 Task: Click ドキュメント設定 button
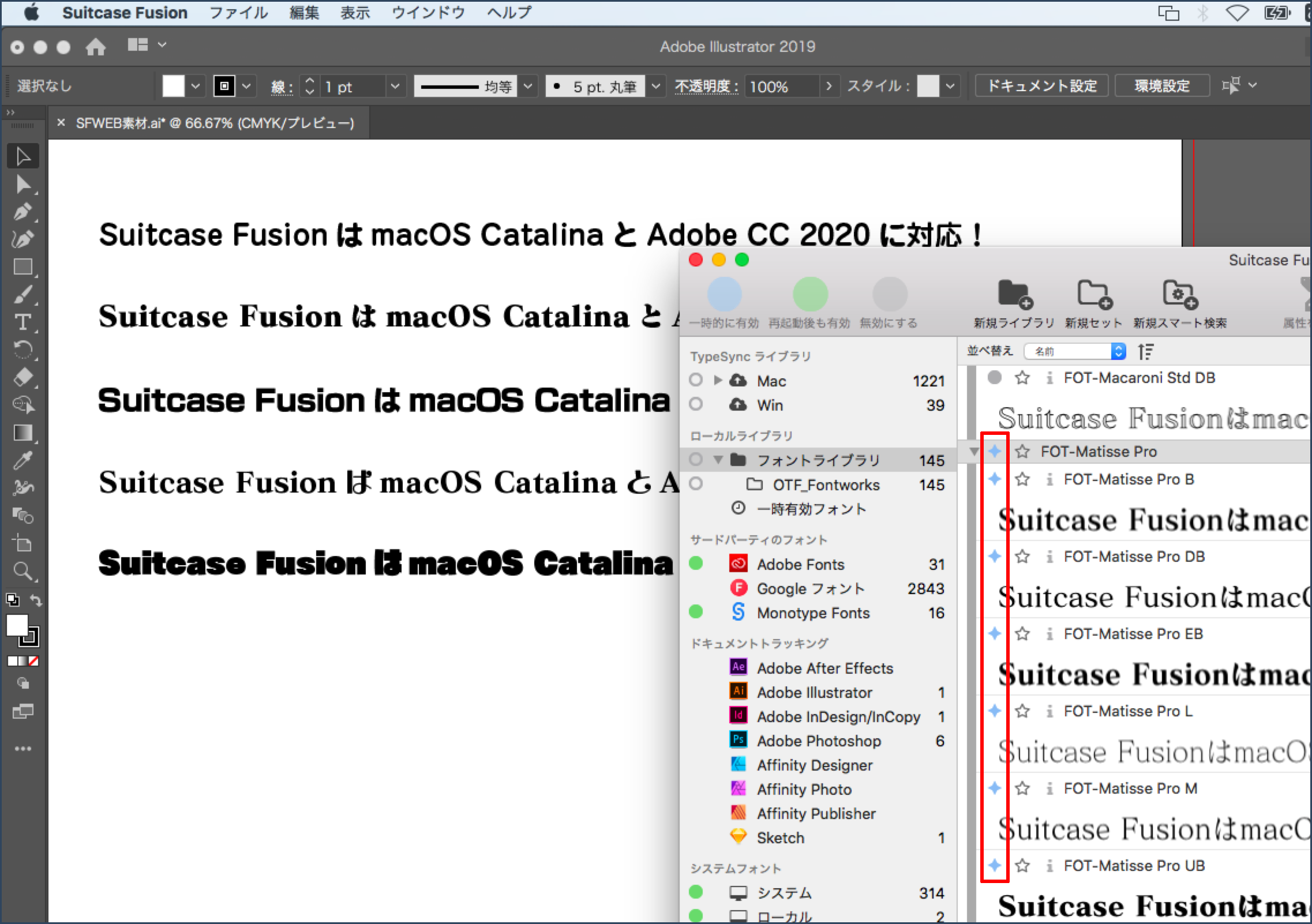(1041, 86)
